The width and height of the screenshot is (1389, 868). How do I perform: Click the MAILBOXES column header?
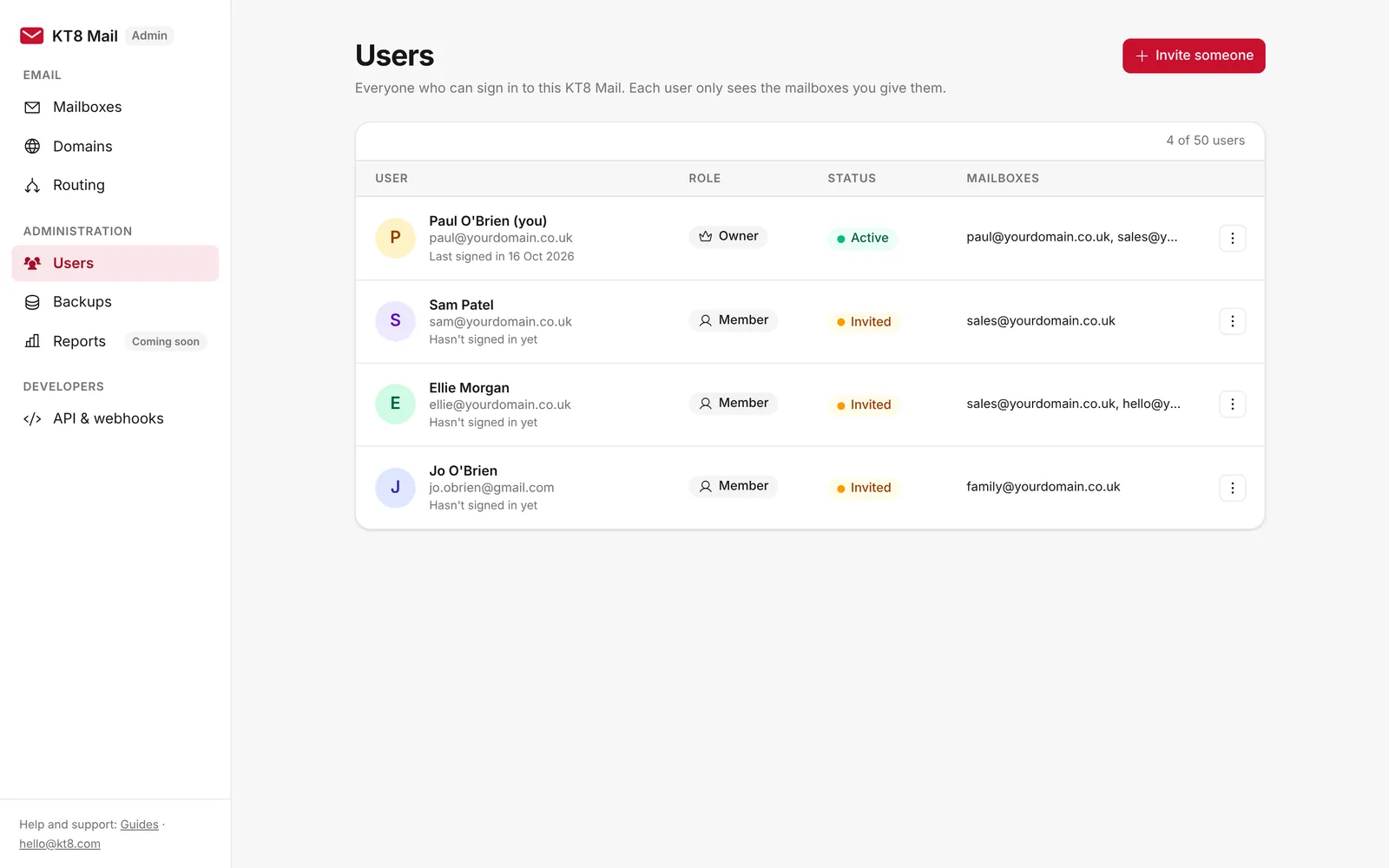(1003, 178)
